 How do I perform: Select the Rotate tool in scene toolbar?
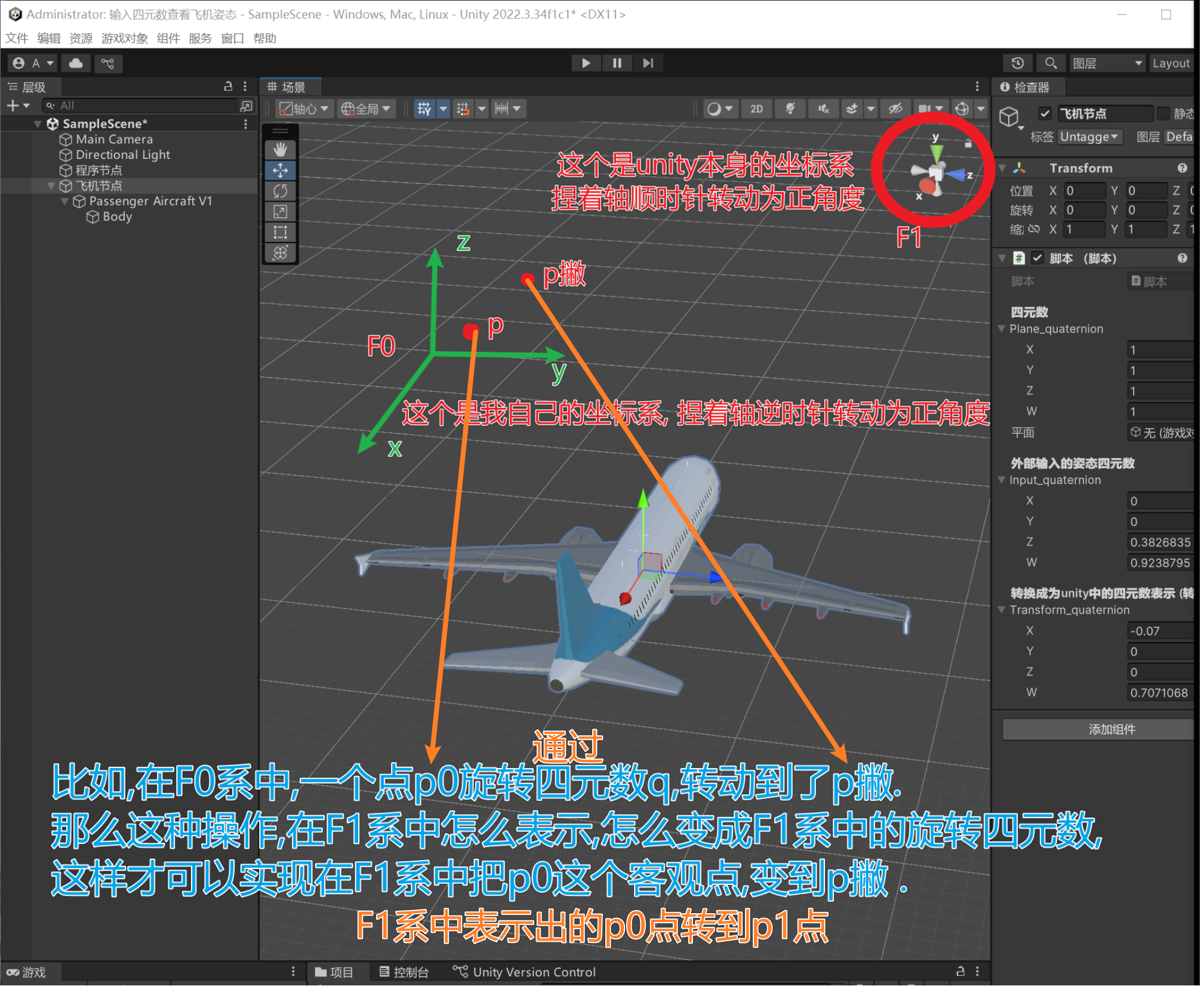click(280, 191)
